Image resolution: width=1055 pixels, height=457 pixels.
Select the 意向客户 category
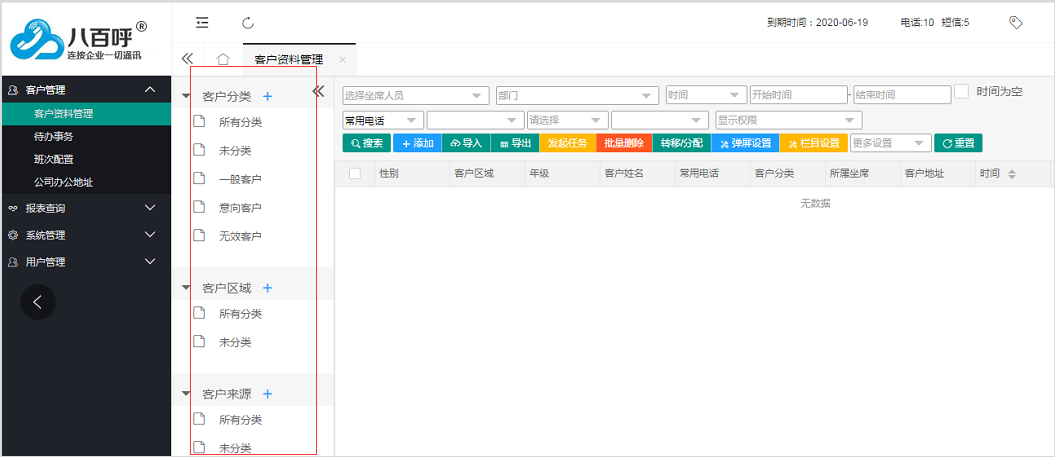[x=240, y=207]
